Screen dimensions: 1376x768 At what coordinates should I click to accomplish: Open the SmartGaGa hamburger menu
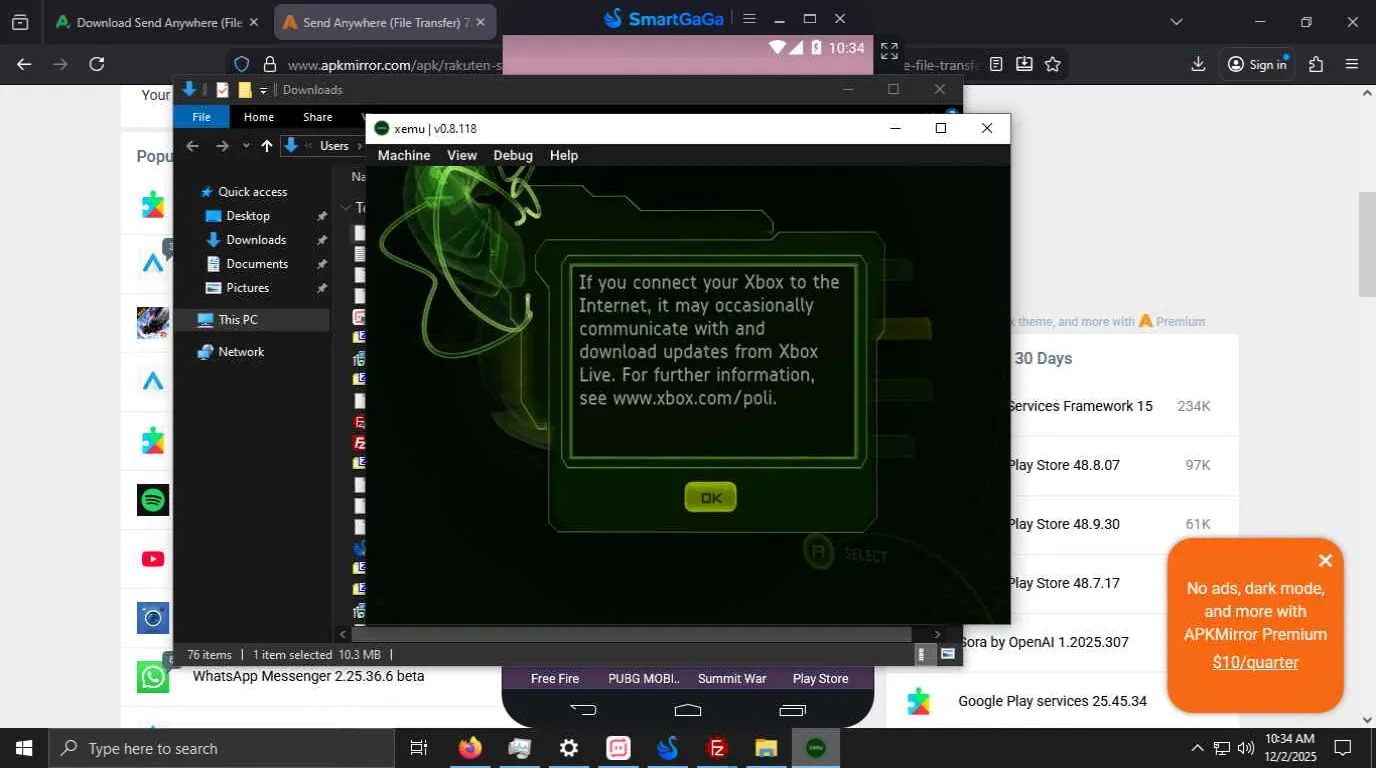[x=749, y=18]
